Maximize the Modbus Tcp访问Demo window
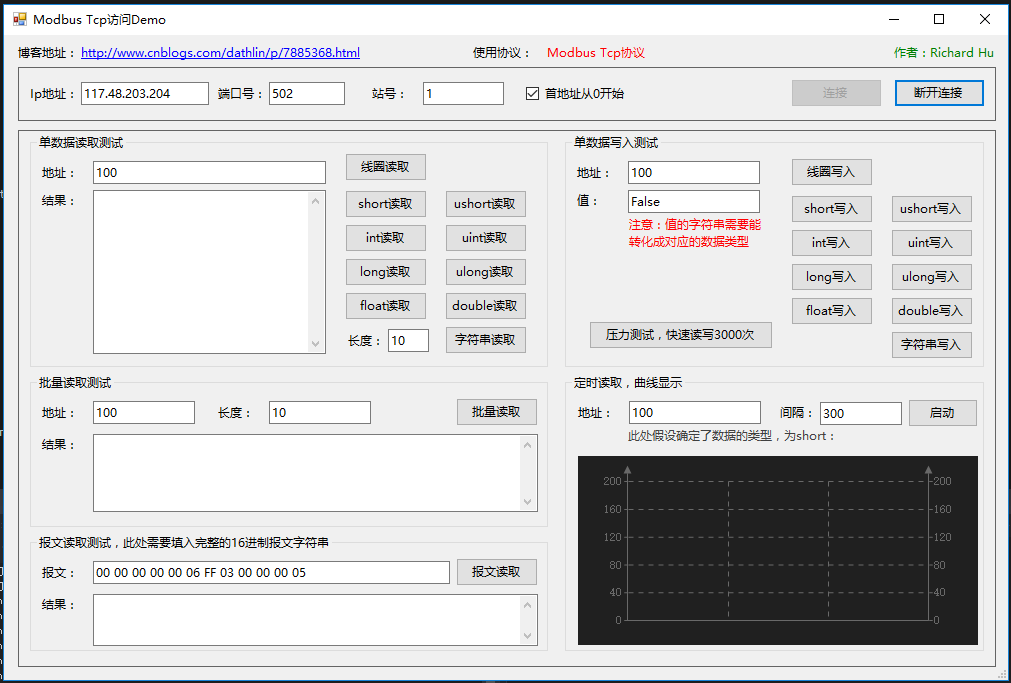Screen dimensions: 1011x683 [939, 19]
